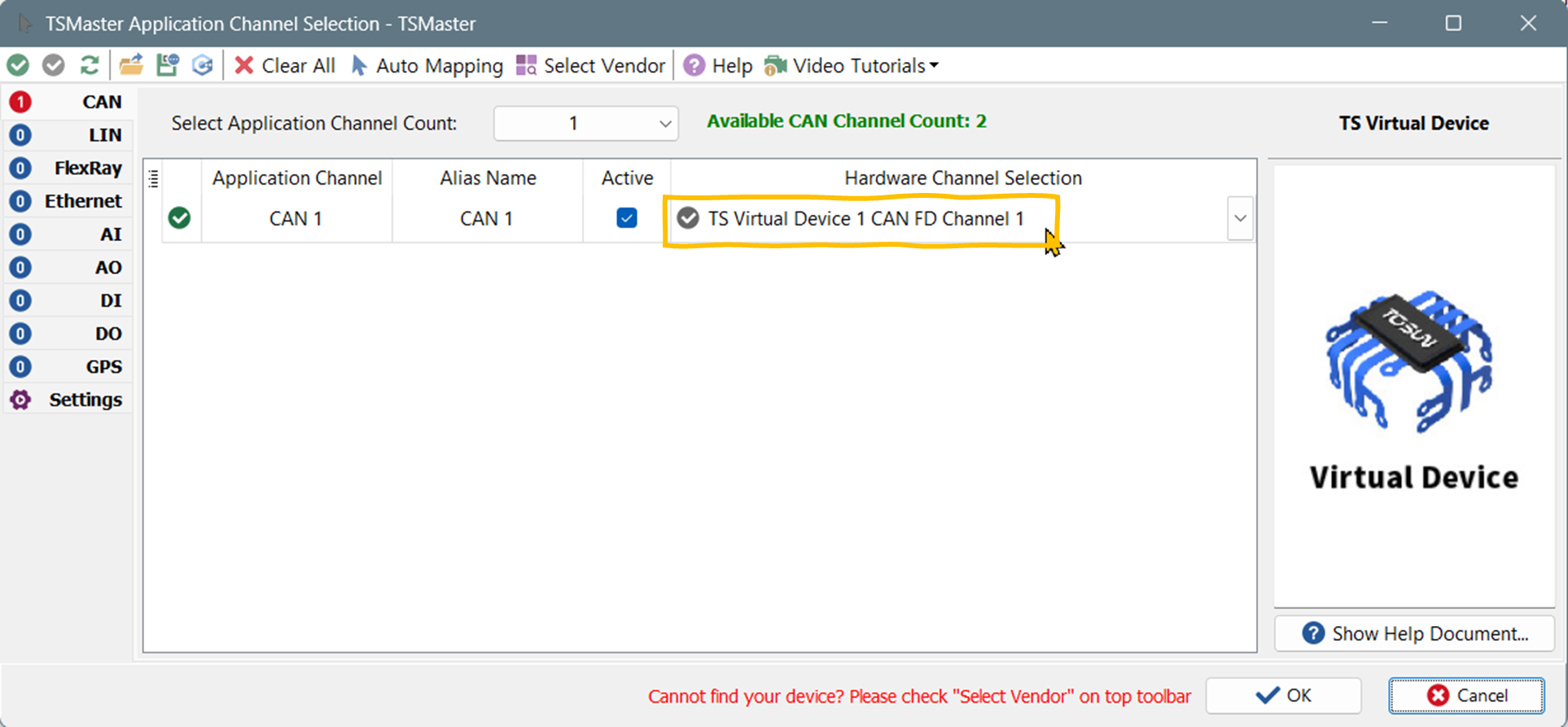Screen dimensions: 1568x727
Task: Close the TSMaster window
Action: point(1528,23)
